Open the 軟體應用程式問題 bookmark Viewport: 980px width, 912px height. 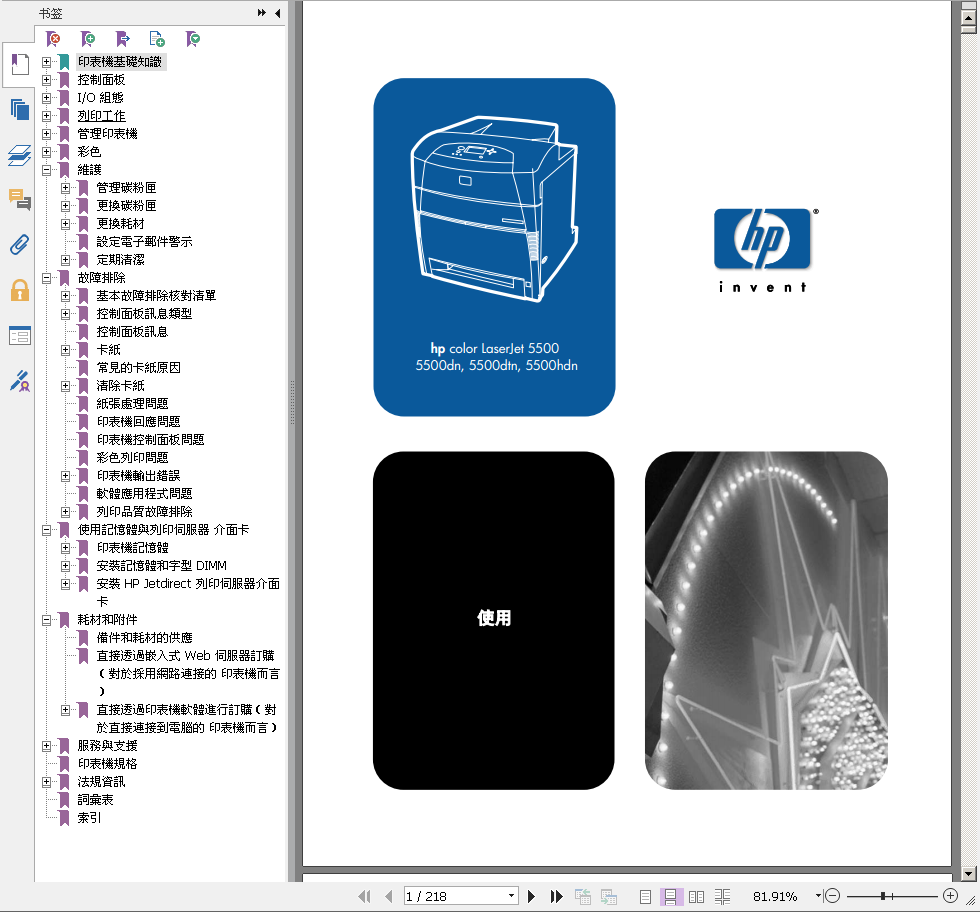coord(144,494)
